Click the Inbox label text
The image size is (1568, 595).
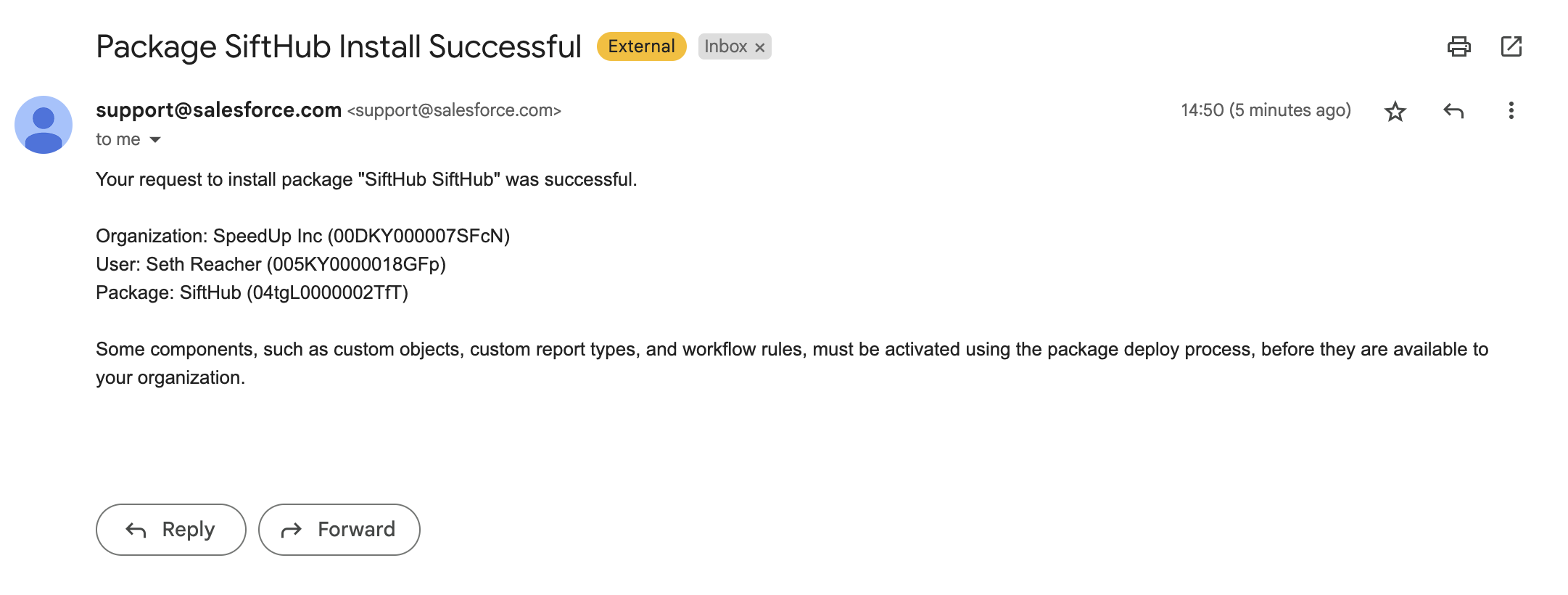[x=725, y=46]
